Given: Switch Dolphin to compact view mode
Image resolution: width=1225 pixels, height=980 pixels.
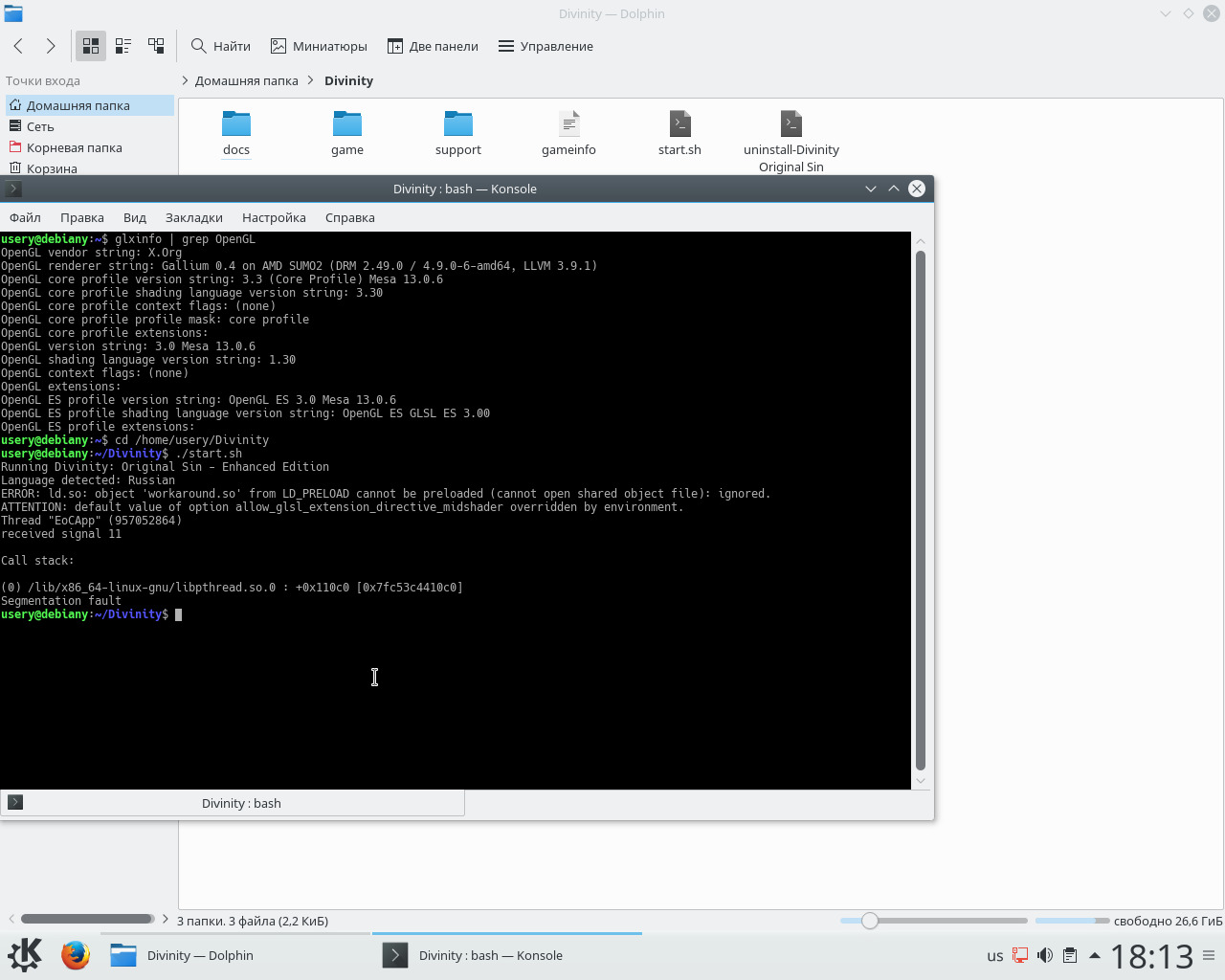Looking at the screenshot, I should coord(123,46).
